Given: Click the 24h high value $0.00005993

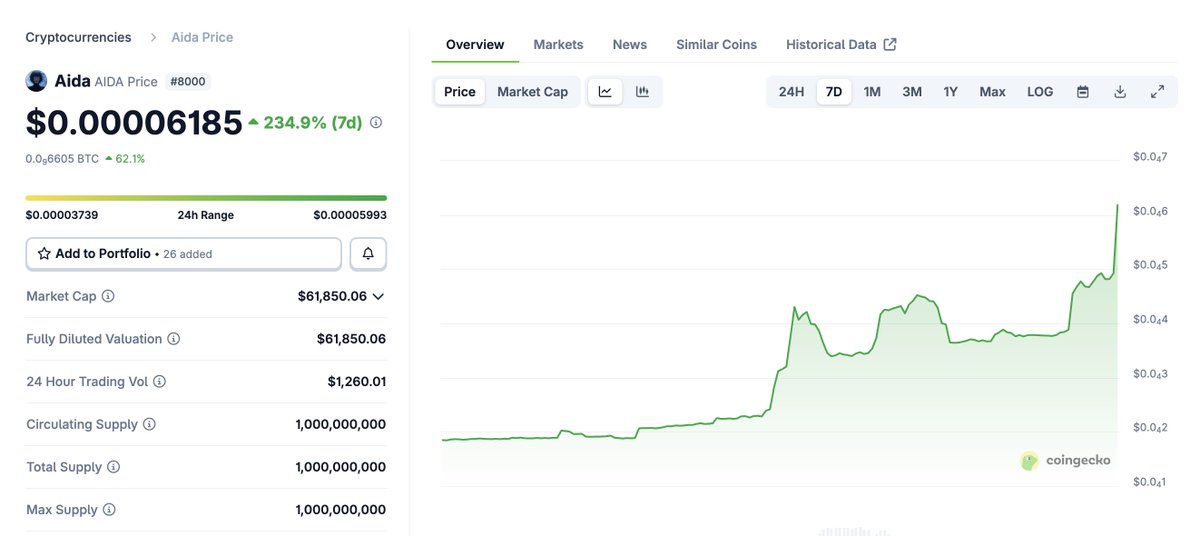Looking at the screenshot, I should coord(350,215).
